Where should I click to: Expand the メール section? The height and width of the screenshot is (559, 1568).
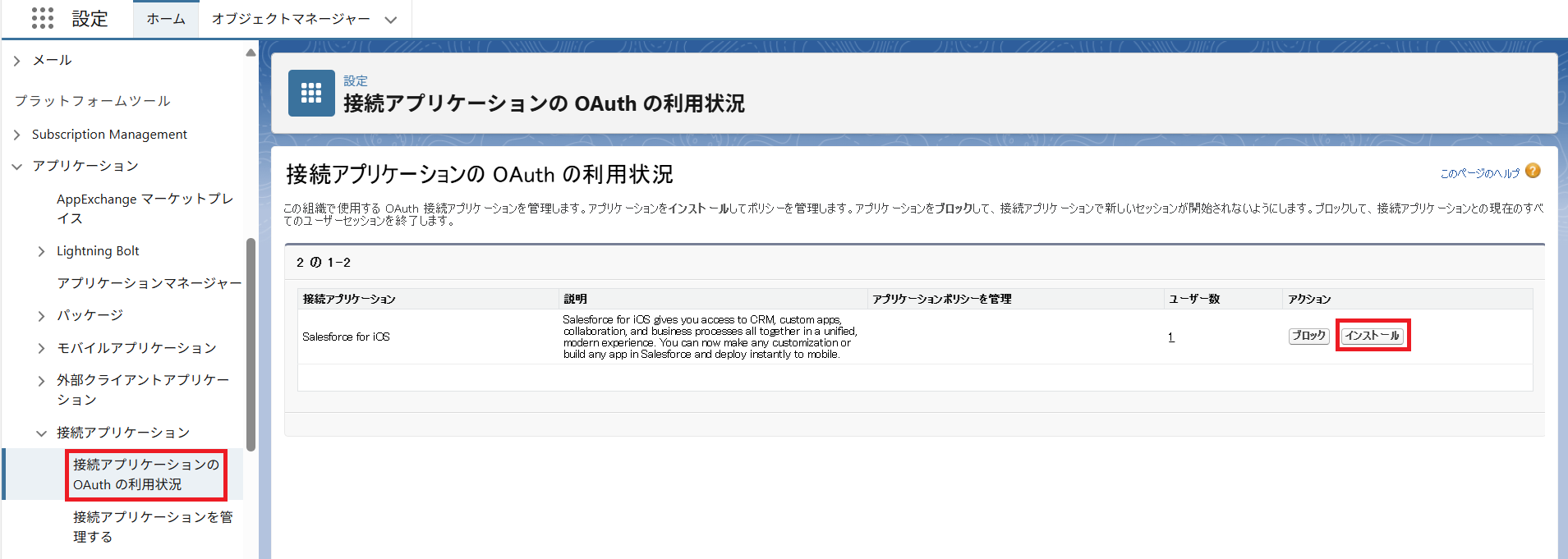[x=17, y=61]
